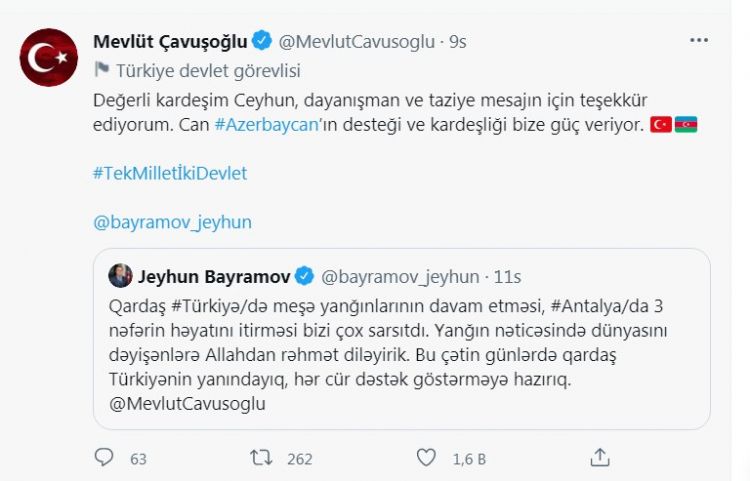
Task: Open the #TekMilletİkiDevlet hashtag link
Action: click(169, 172)
